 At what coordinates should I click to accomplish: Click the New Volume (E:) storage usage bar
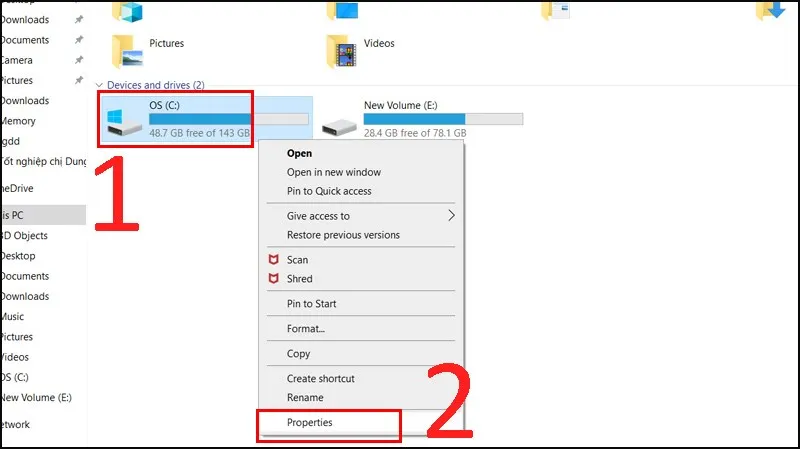point(443,119)
